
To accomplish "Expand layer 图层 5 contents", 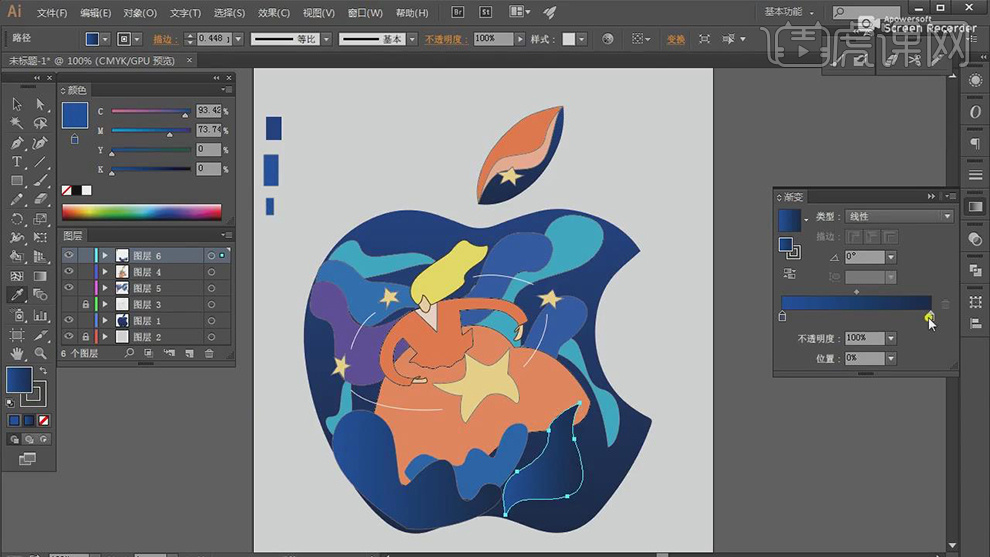I will (105, 289).
